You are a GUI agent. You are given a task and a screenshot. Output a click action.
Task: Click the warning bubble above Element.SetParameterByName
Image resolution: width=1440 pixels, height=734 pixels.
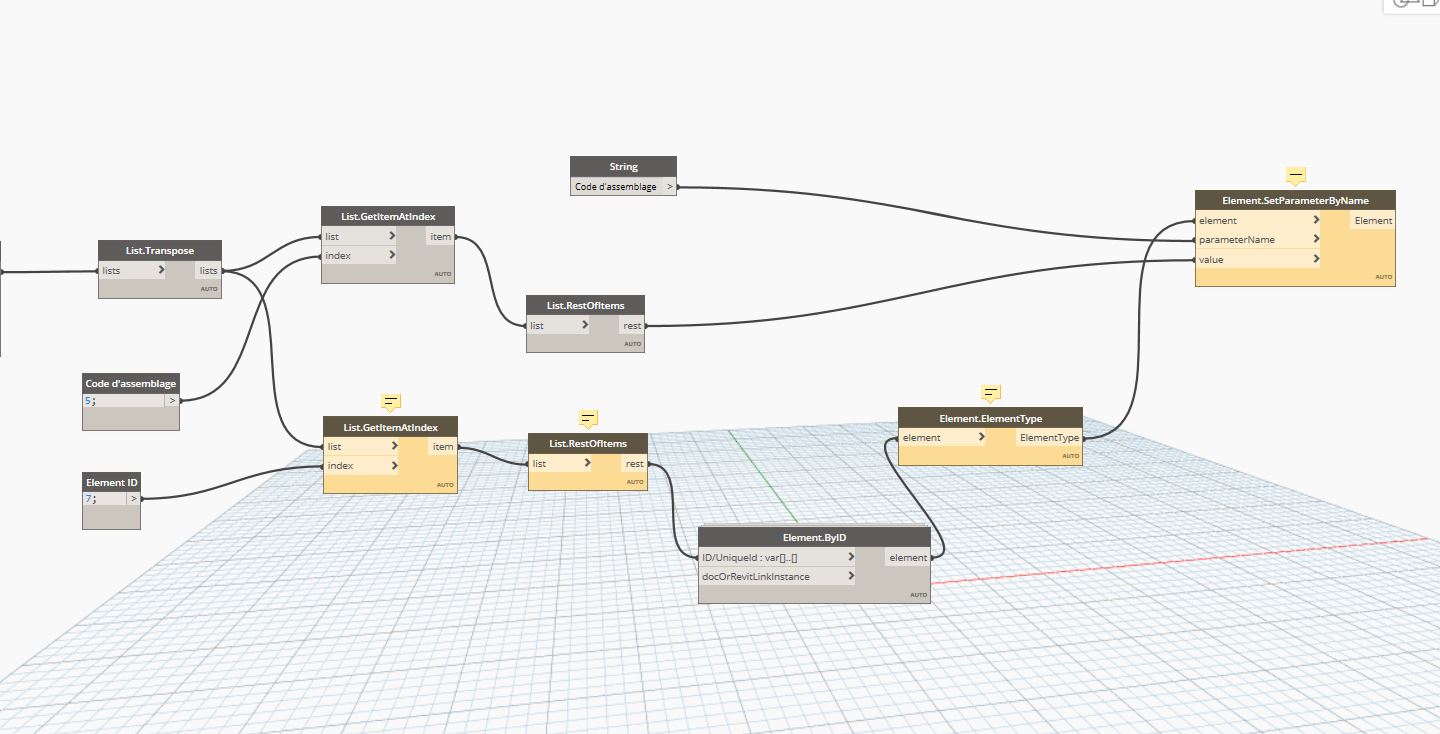coord(1296,176)
